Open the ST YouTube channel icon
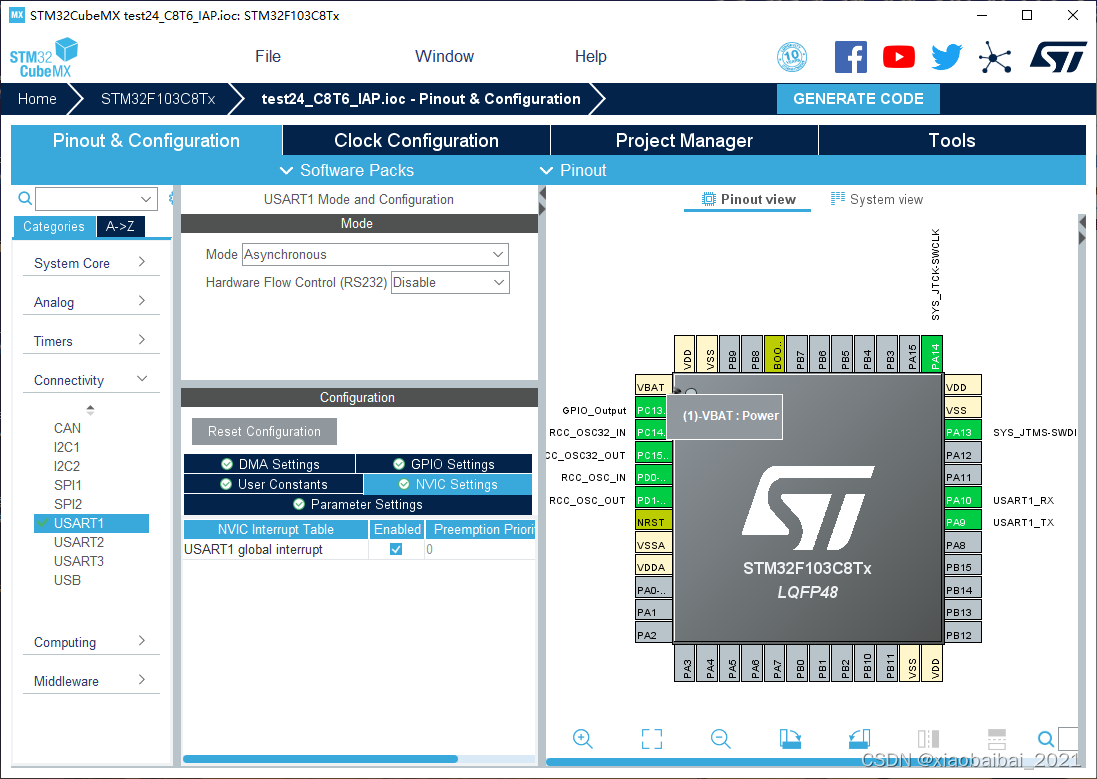The image size is (1097, 779). point(899,57)
